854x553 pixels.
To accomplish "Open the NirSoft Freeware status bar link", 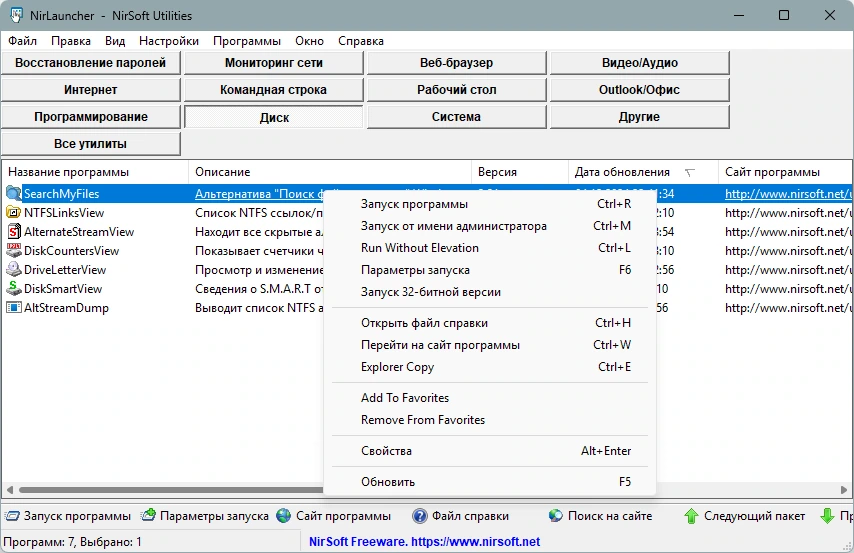I will point(424,542).
